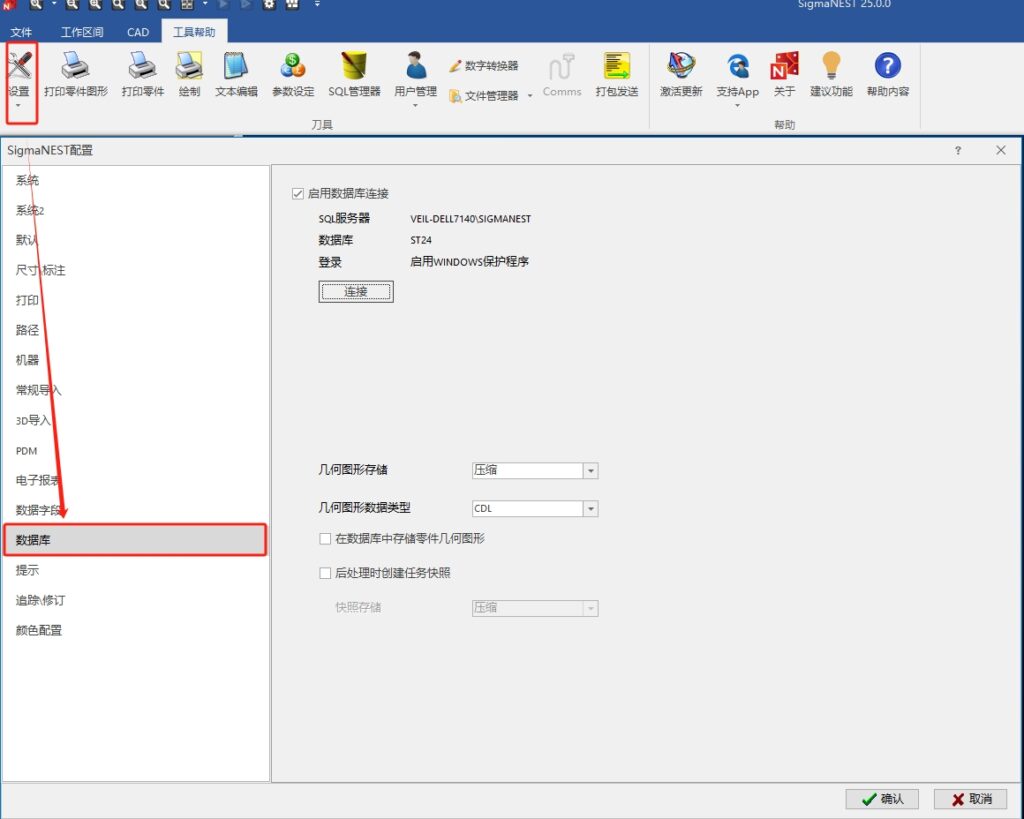Switch to the 工作区间 tab
The image size is (1024, 819).
coord(82,32)
